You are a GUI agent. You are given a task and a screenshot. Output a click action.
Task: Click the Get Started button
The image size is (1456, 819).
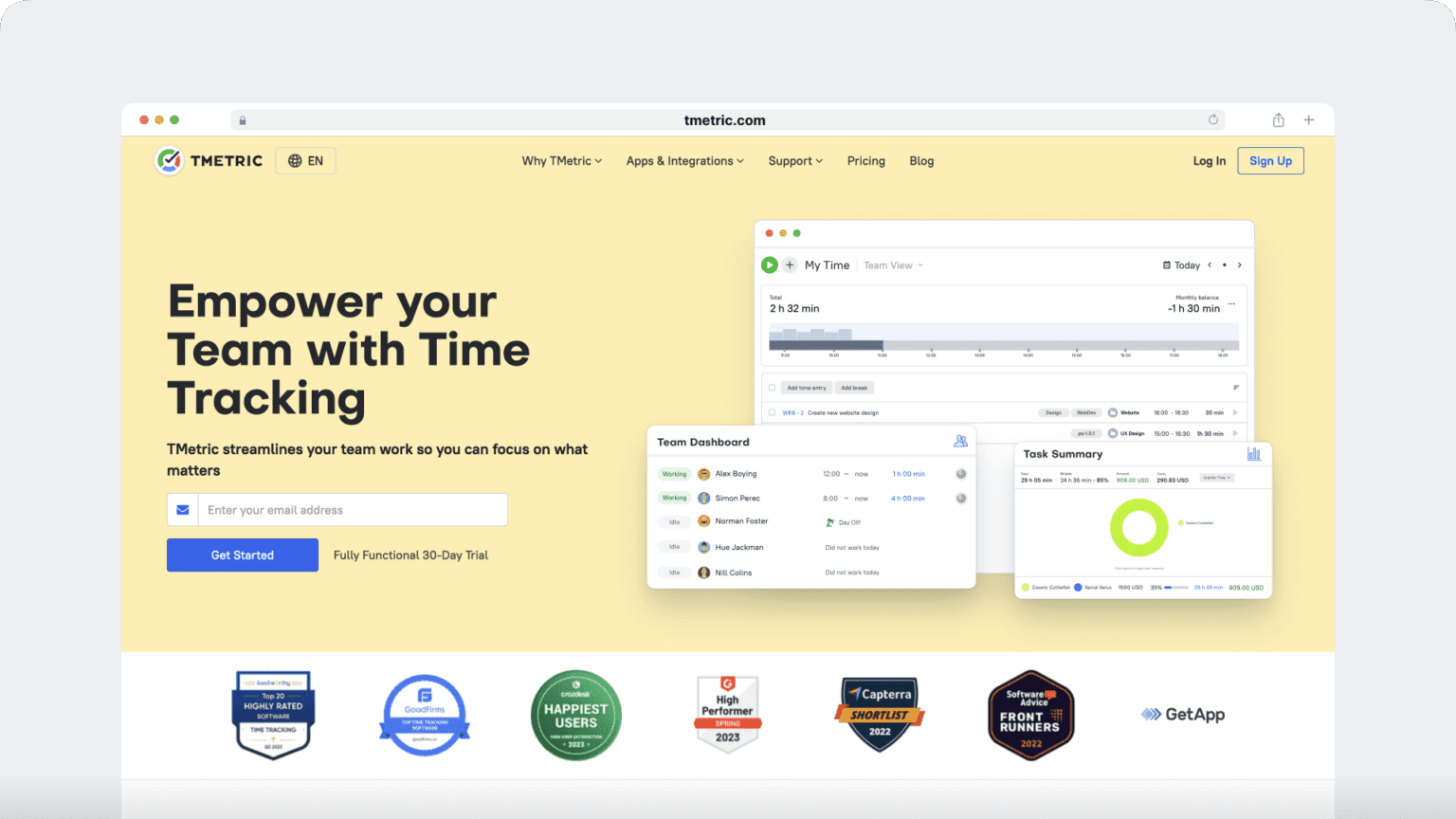(x=242, y=555)
